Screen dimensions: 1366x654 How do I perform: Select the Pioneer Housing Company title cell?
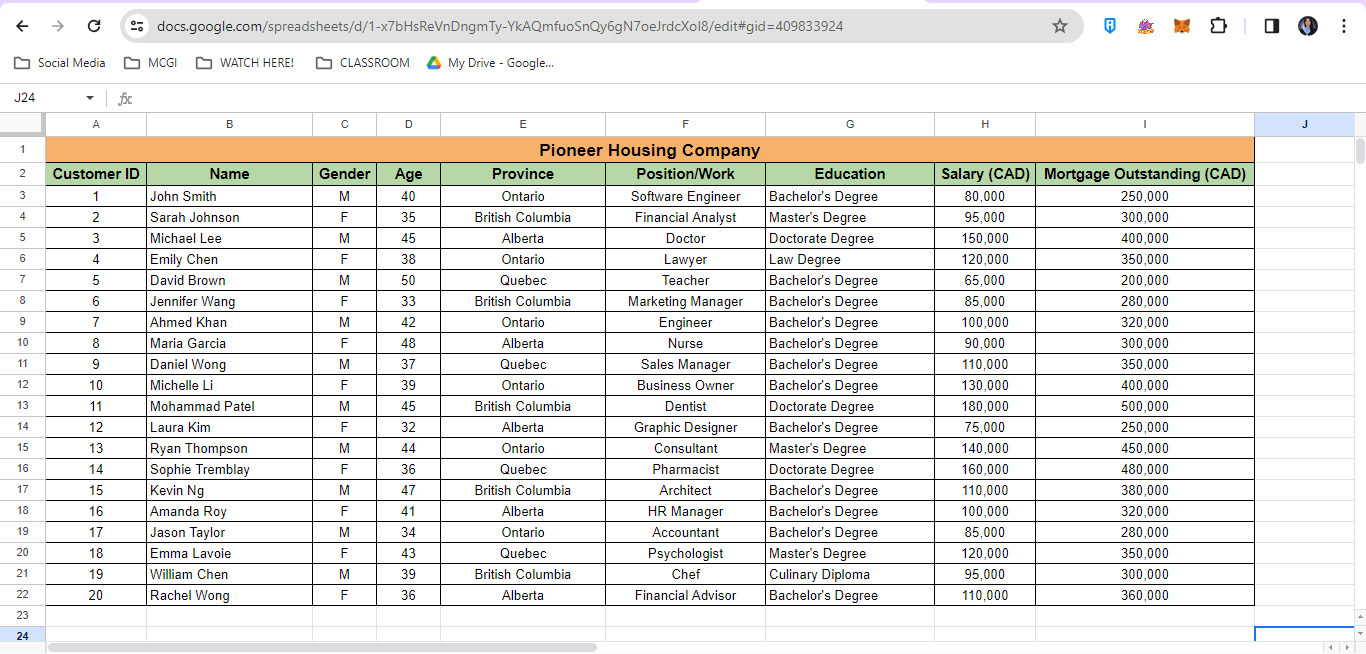(650, 150)
